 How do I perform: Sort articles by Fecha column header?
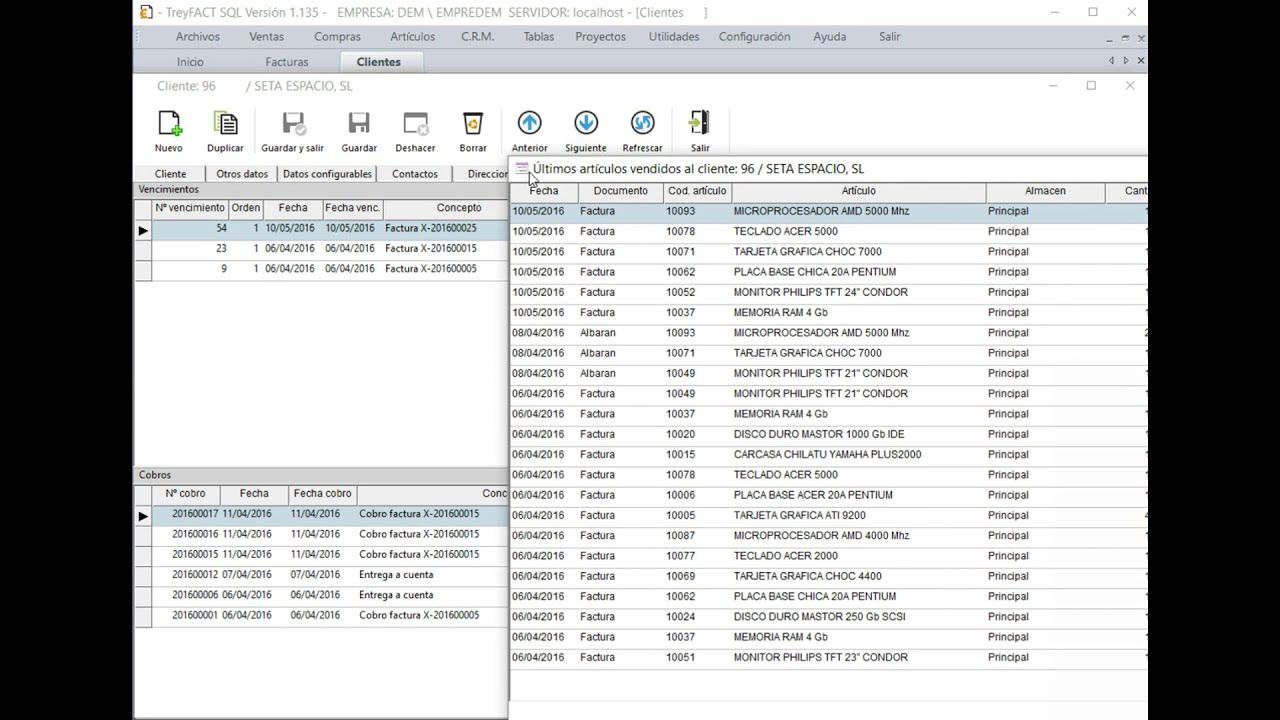(544, 191)
